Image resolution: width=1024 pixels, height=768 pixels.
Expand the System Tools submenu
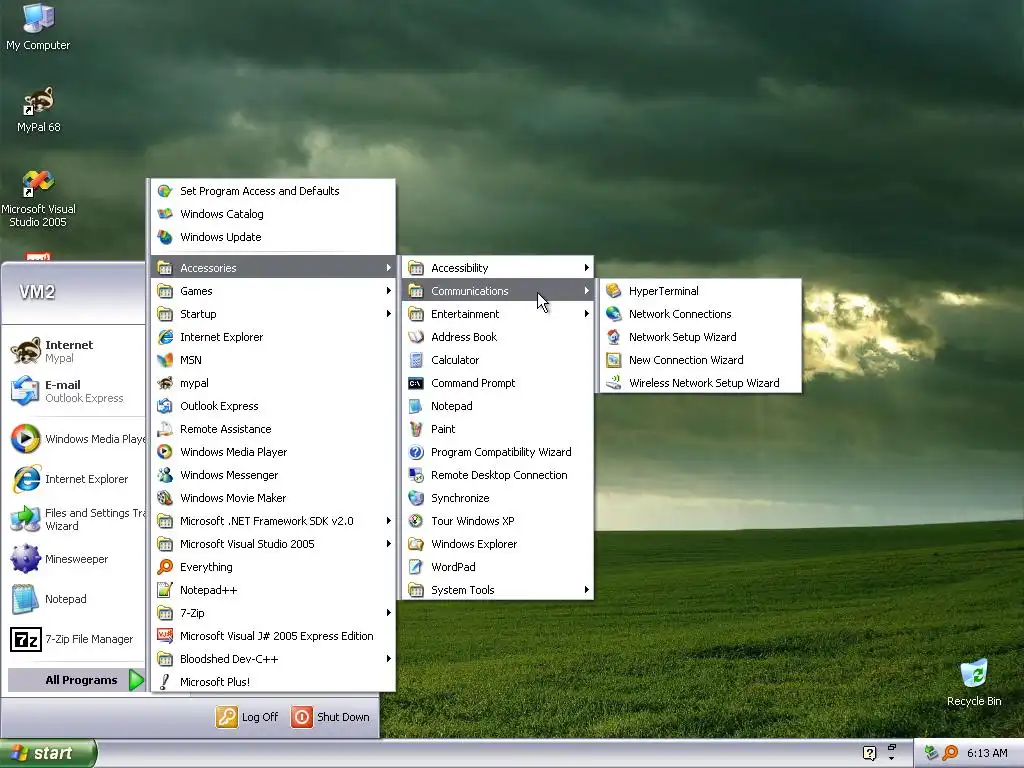pyautogui.click(x=497, y=590)
